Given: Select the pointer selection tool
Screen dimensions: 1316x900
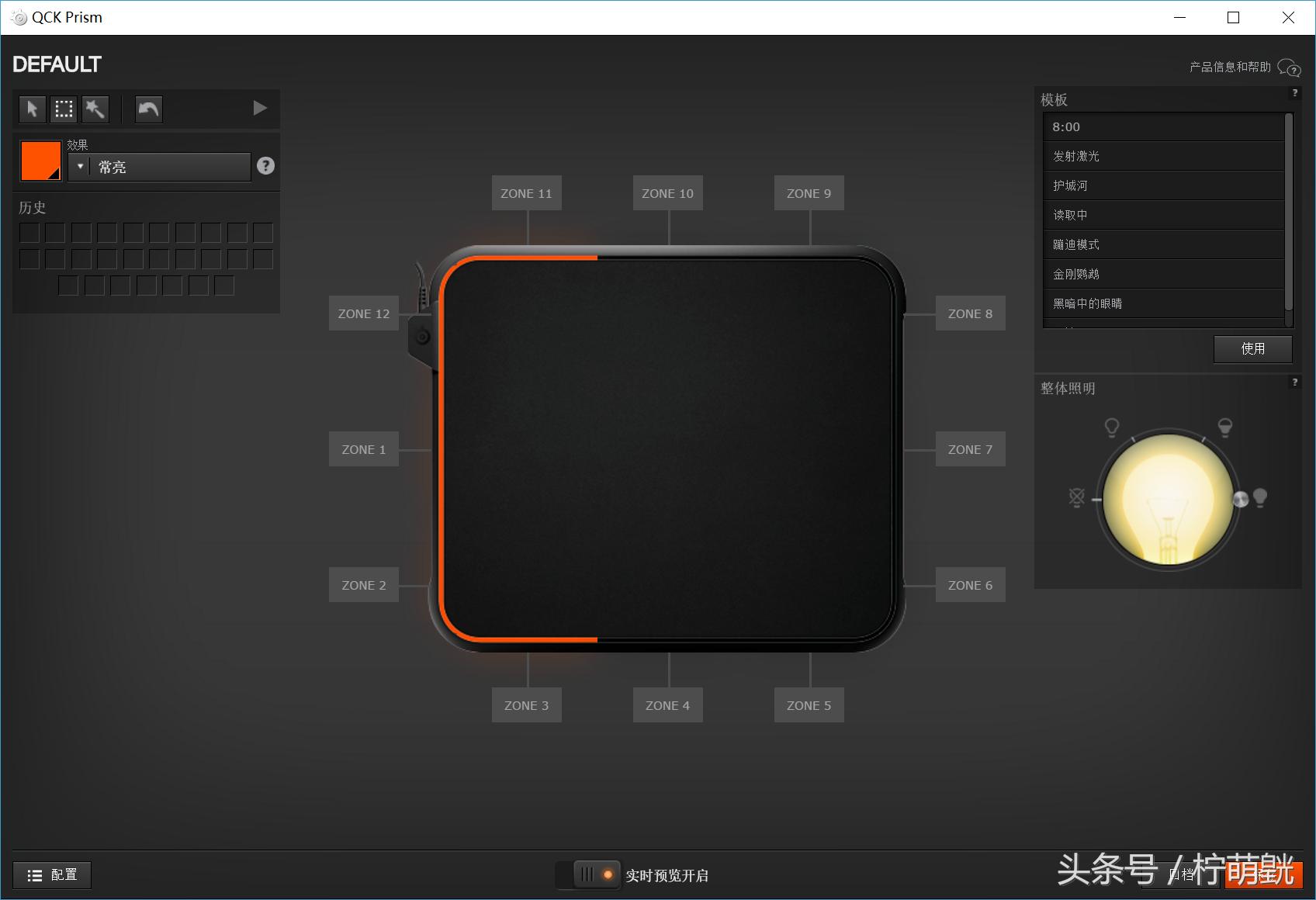Looking at the screenshot, I should (x=32, y=109).
